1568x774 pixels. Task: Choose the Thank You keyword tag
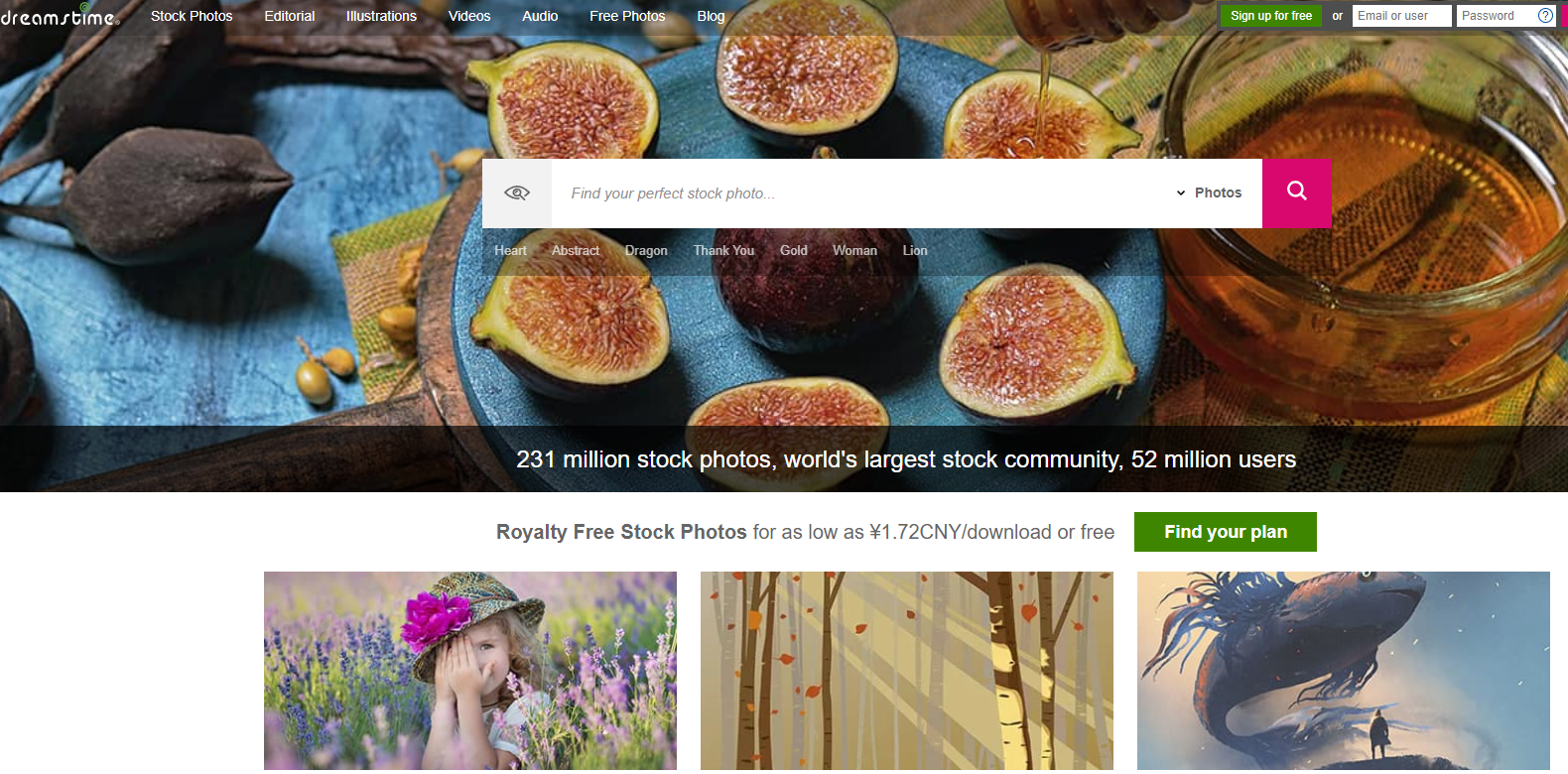click(723, 250)
